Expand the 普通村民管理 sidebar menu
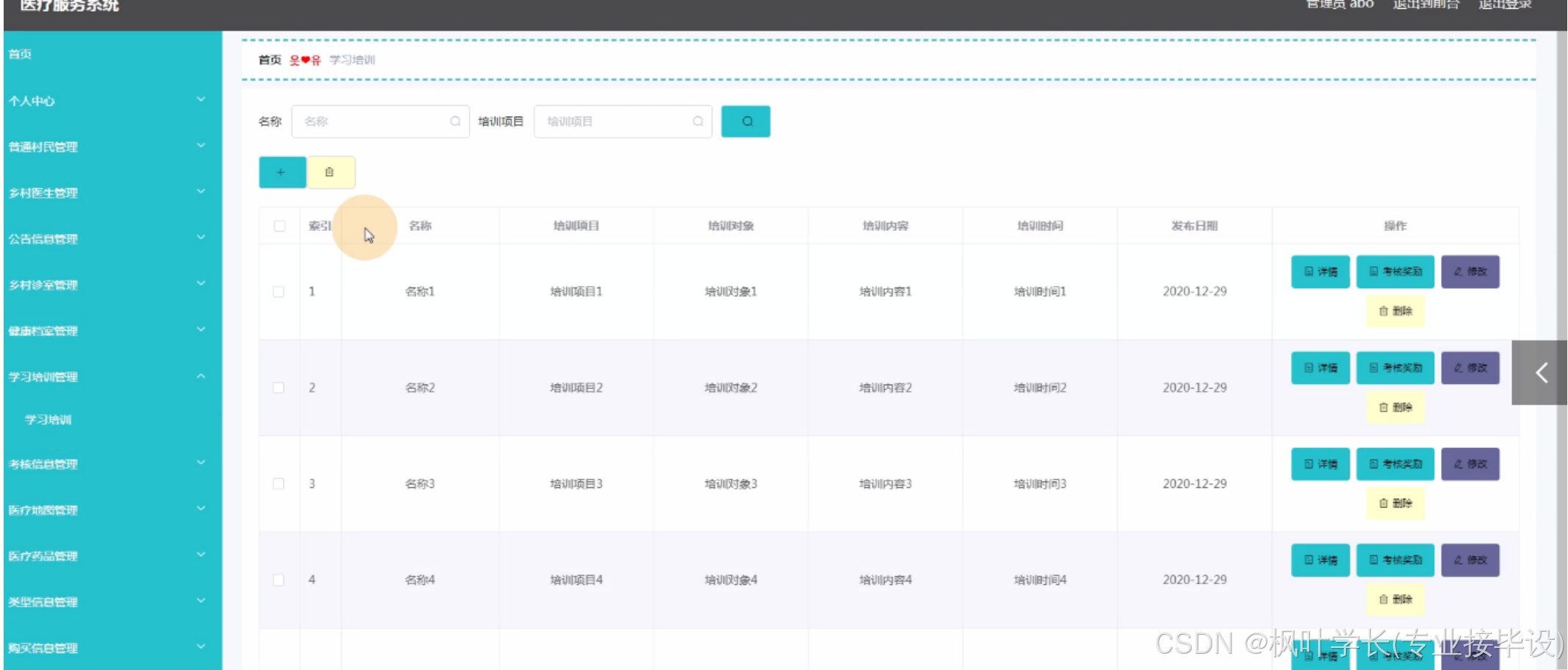Image resolution: width=1568 pixels, height=670 pixels. point(112,147)
